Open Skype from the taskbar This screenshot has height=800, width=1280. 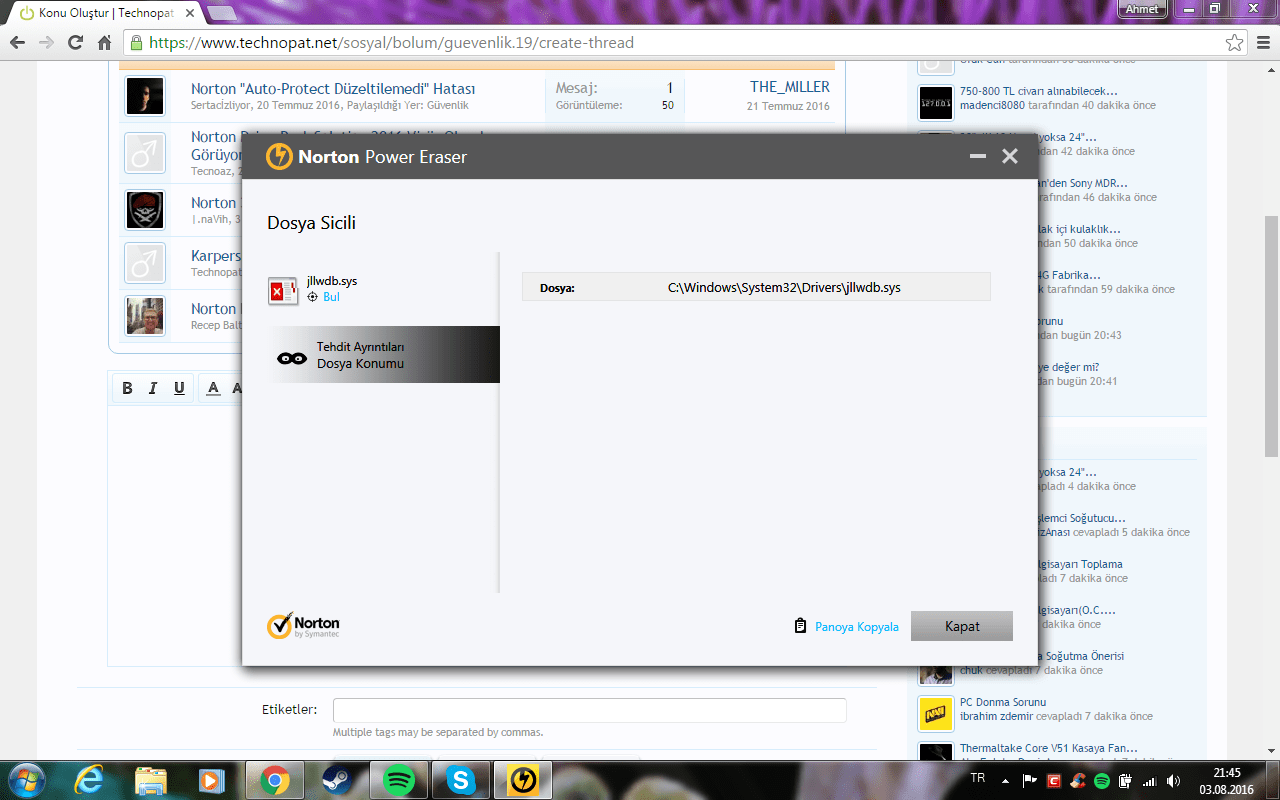click(x=462, y=780)
